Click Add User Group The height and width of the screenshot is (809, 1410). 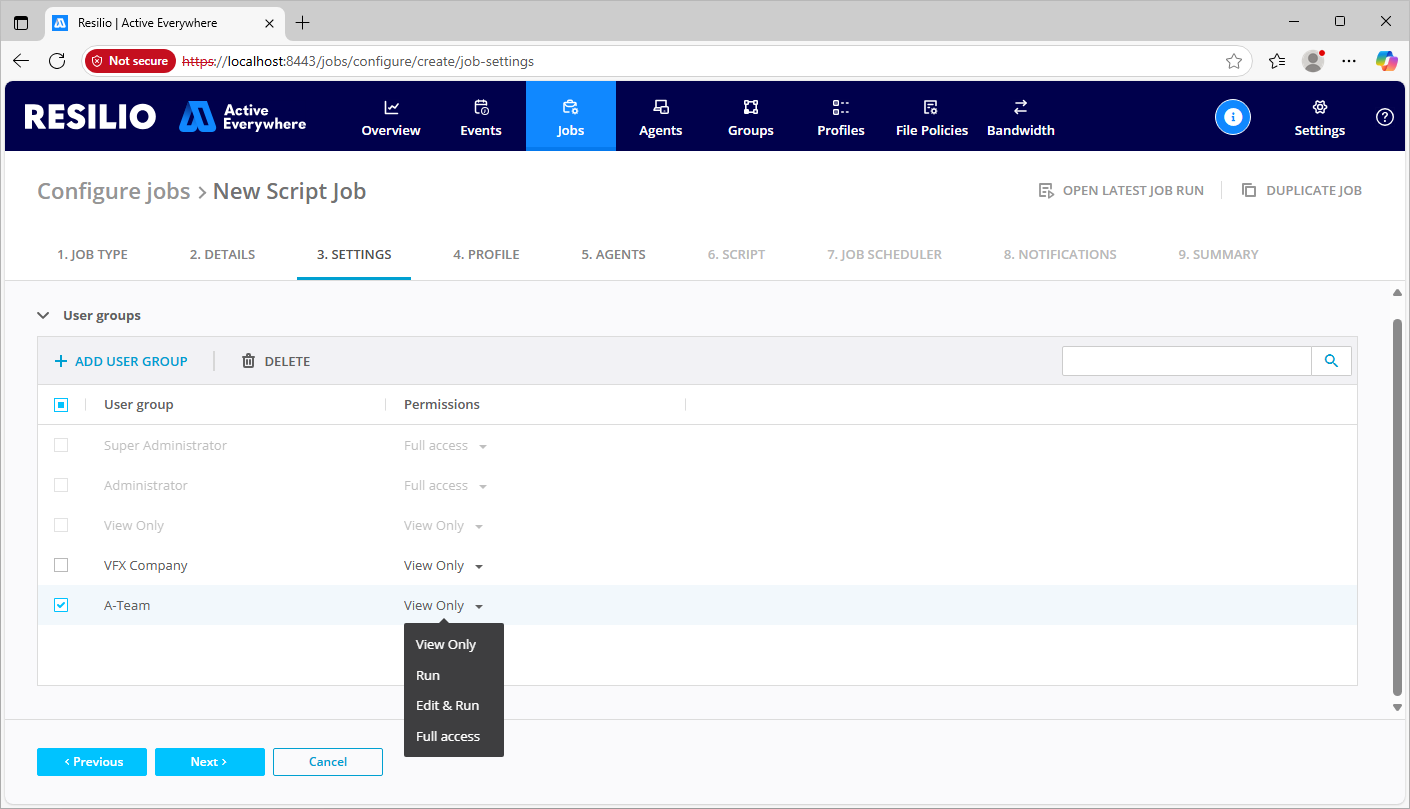[x=121, y=361]
